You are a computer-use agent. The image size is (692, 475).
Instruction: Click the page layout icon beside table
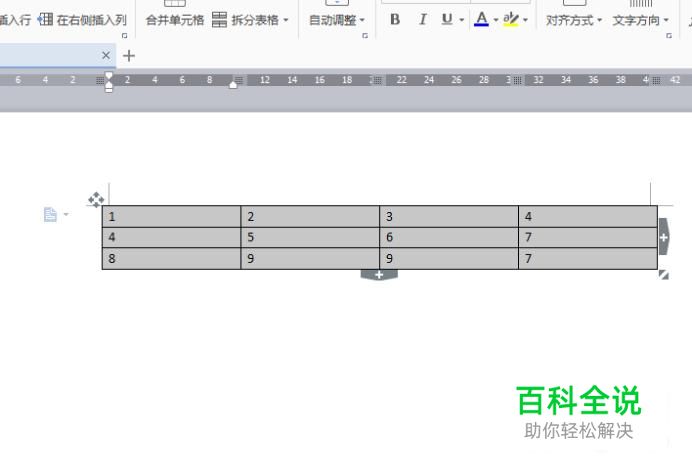tap(50, 215)
